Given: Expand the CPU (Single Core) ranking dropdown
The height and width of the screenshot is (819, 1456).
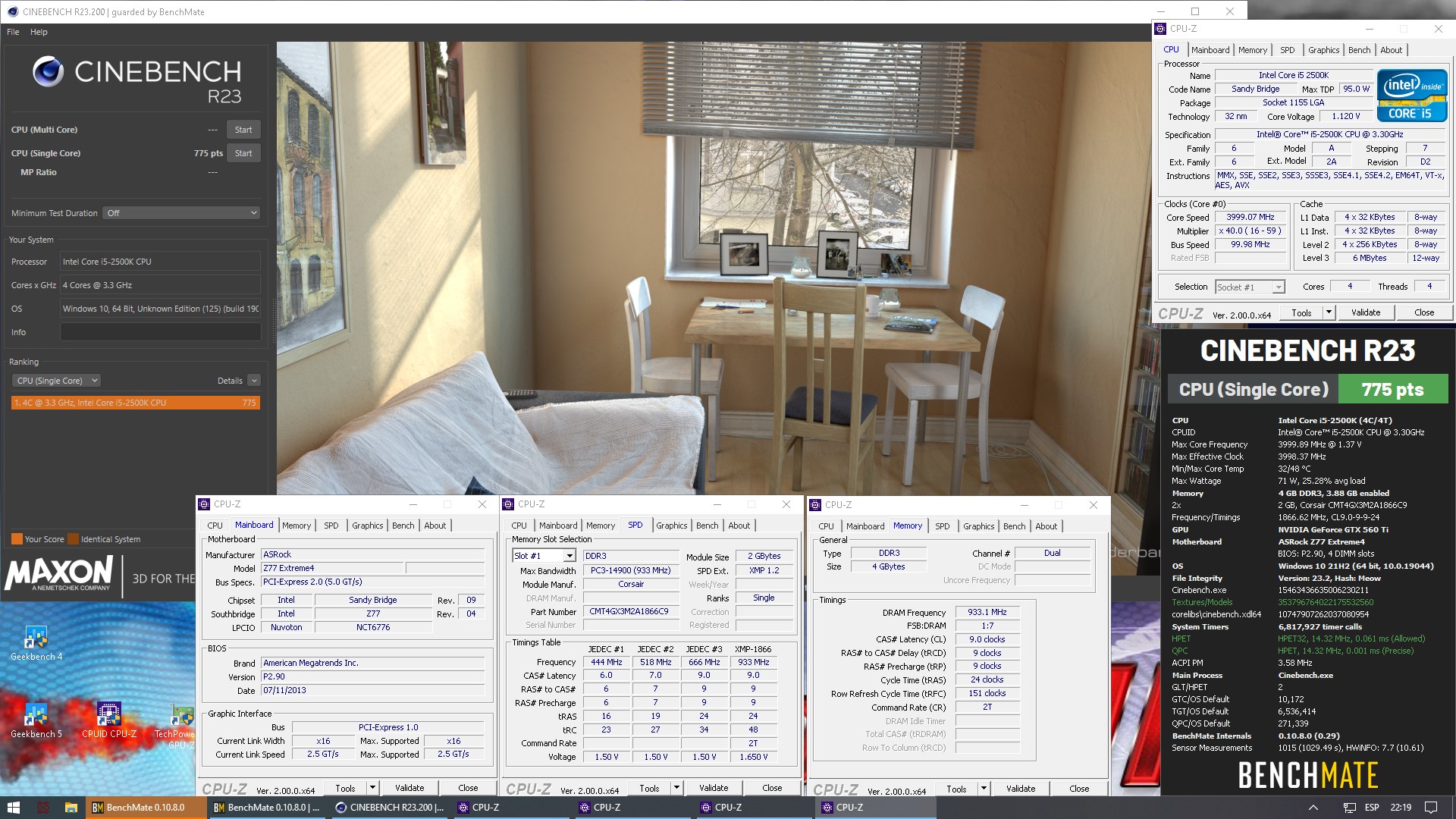Looking at the screenshot, I should pos(58,381).
